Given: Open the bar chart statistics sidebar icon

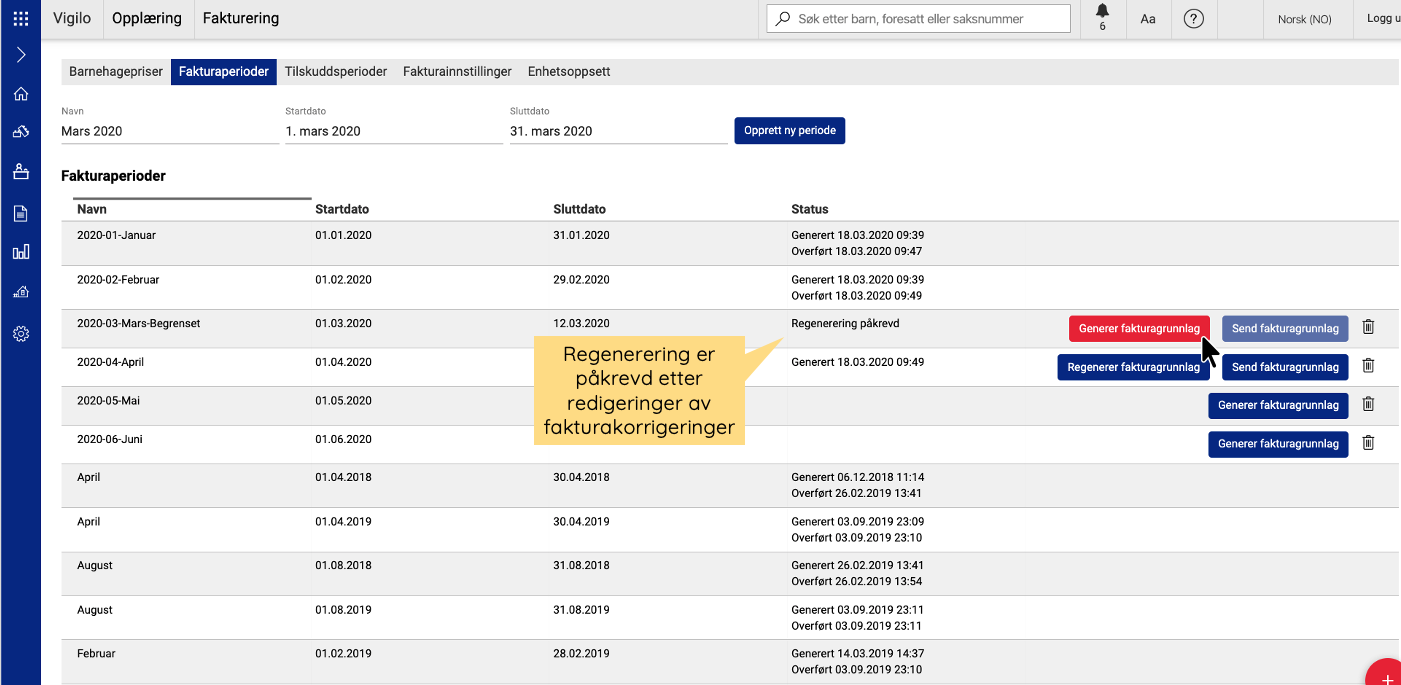Looking at the screenshot, I should click(x=20, y=252).
